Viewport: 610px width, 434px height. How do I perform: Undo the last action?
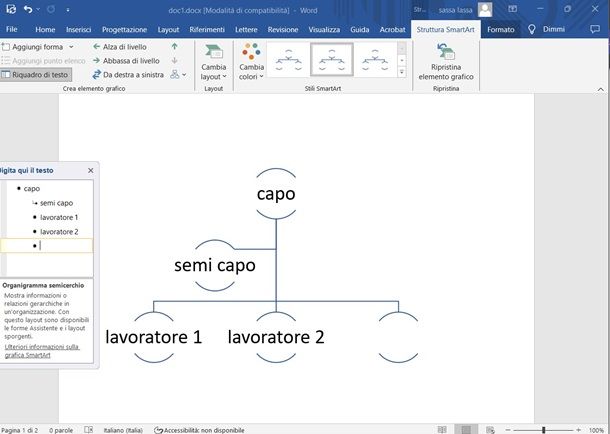pos(28,9)
